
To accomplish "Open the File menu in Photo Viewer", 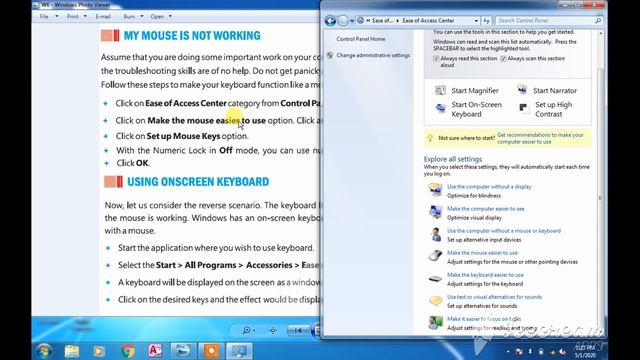I will (44, 16).
